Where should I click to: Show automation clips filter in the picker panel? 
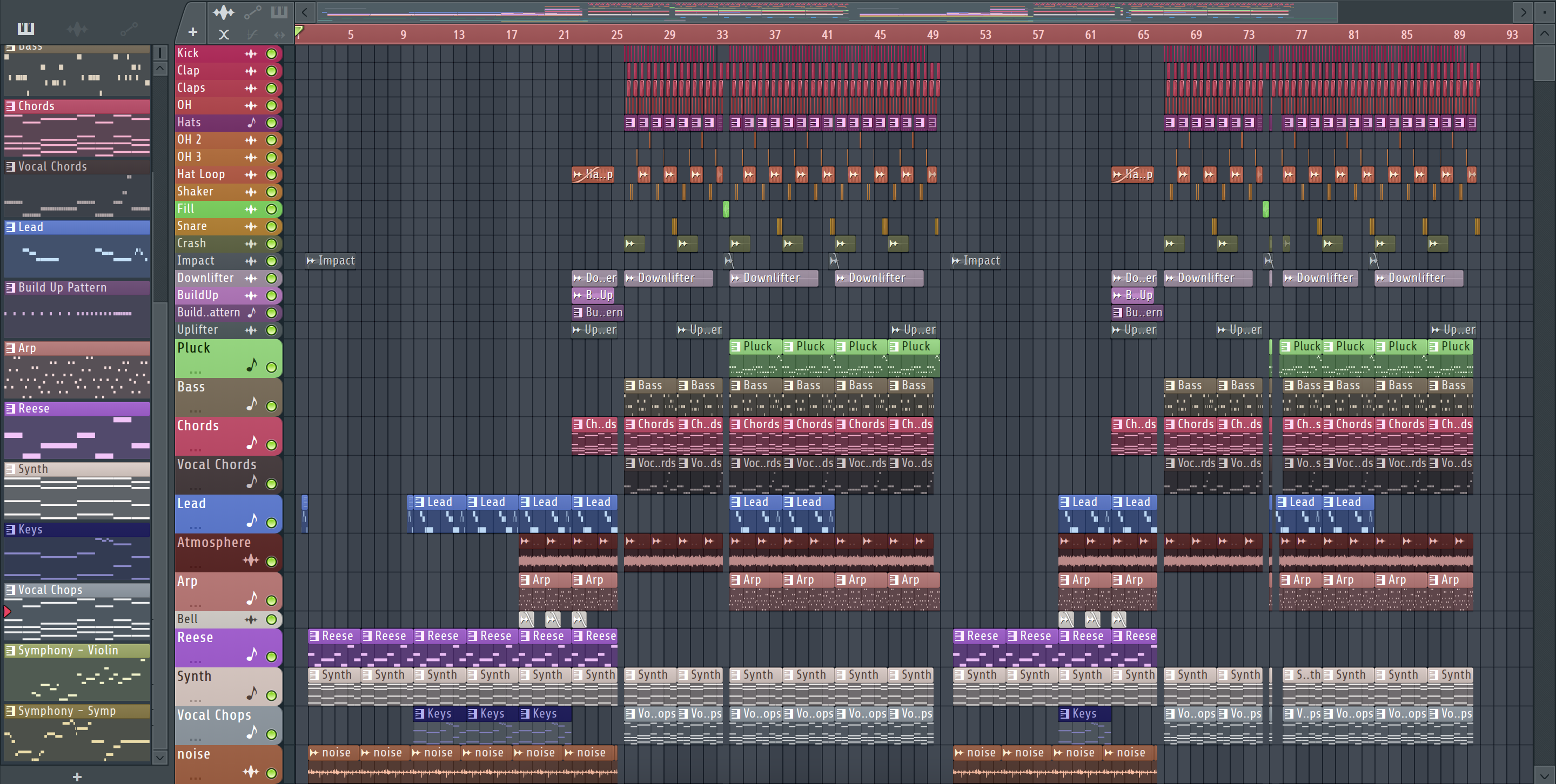point(129,29)
